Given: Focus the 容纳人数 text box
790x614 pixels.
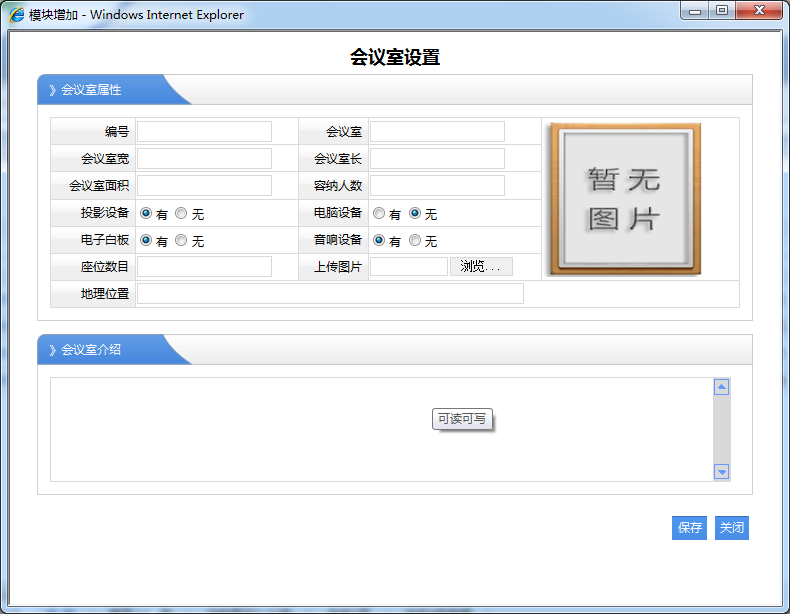Looking at the screenshot, I should [437, 186].
